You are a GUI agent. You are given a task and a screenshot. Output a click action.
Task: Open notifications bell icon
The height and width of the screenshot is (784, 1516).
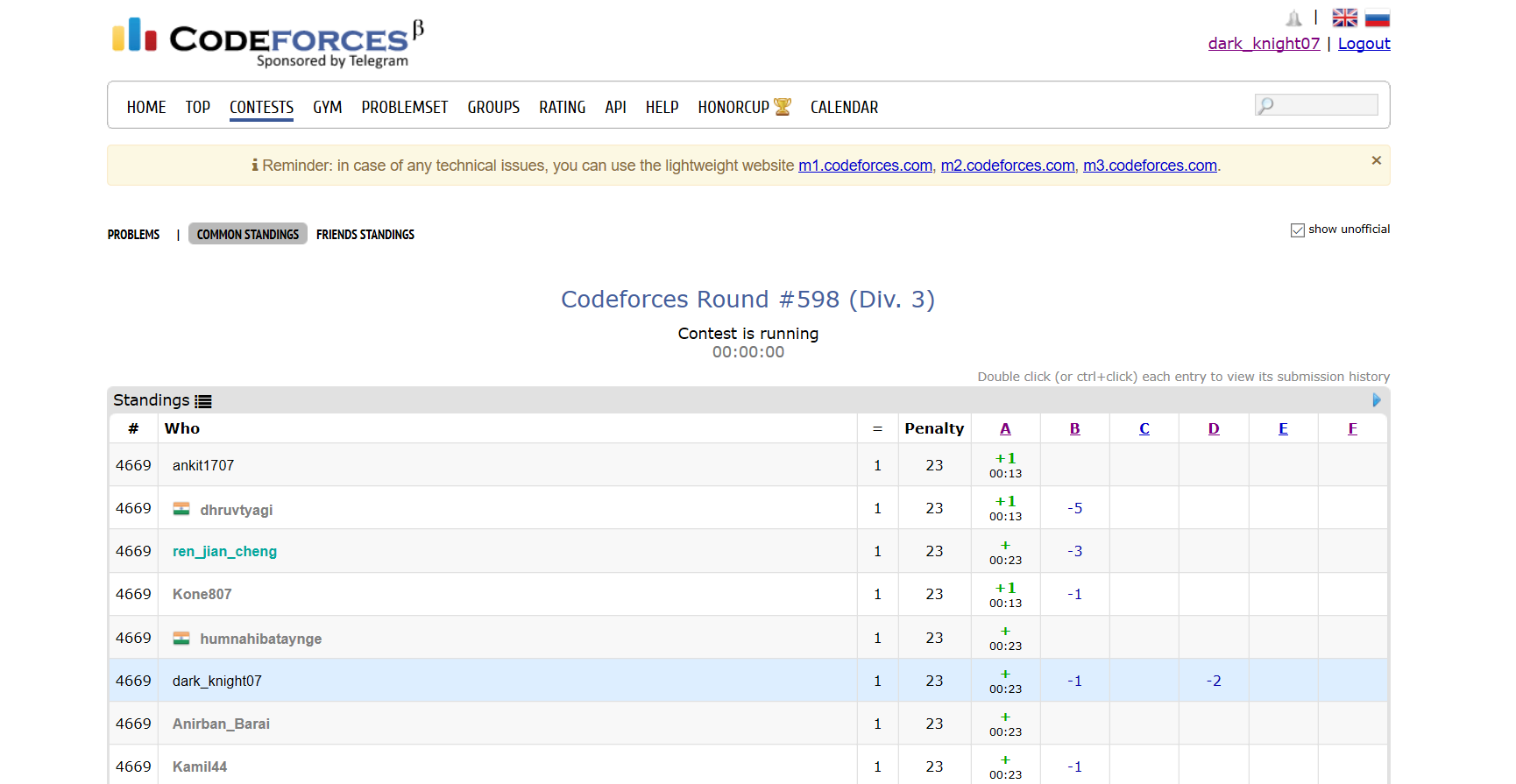coord(1293,18)
